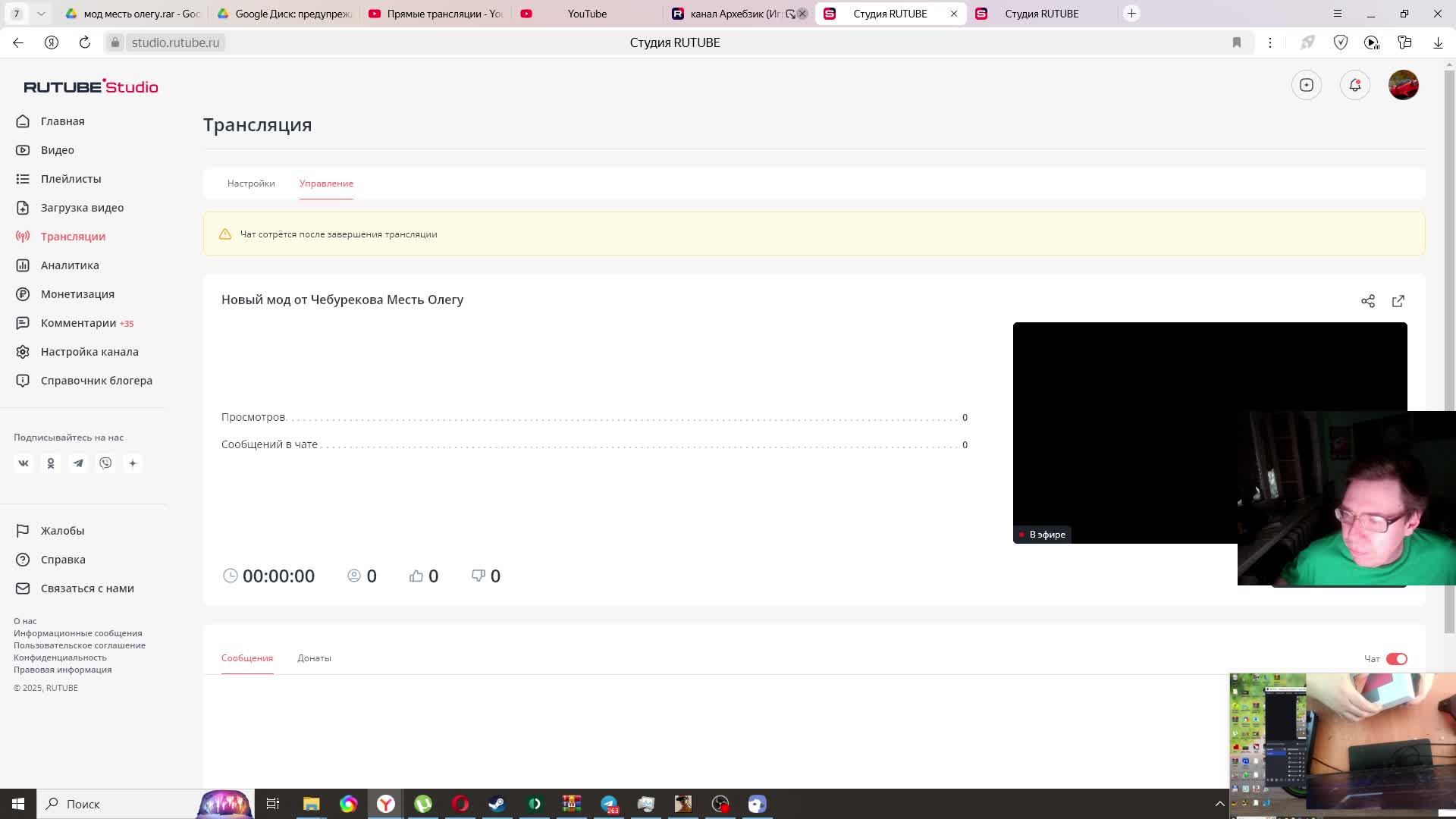The image size is (1456, 819).
Task: Expand the browser tab list chevron
Action: pos(41,14)
